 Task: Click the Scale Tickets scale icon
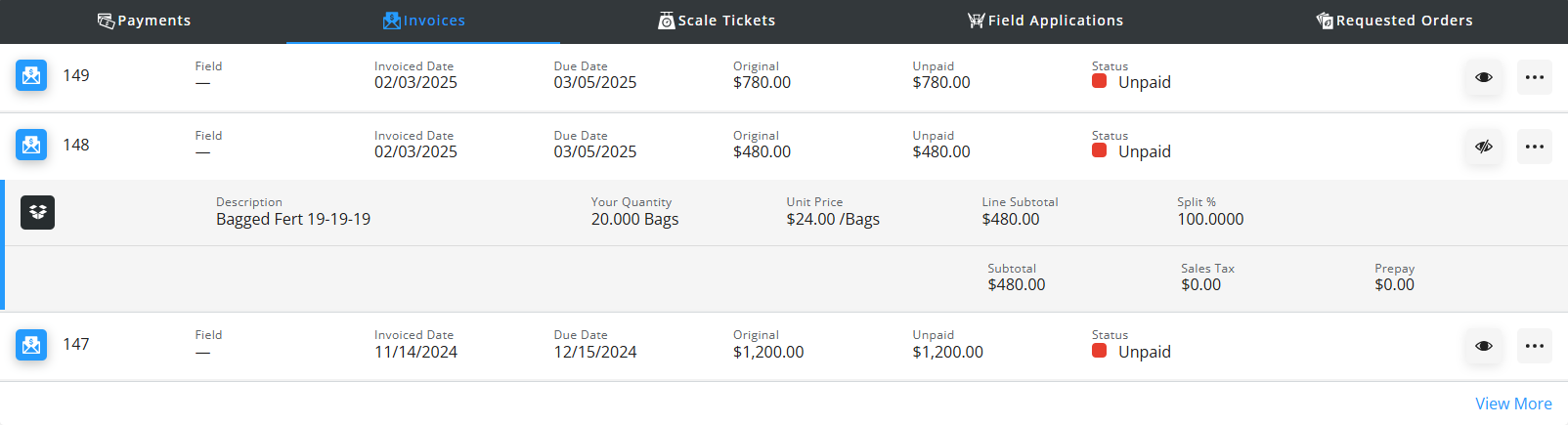[666, 21]
